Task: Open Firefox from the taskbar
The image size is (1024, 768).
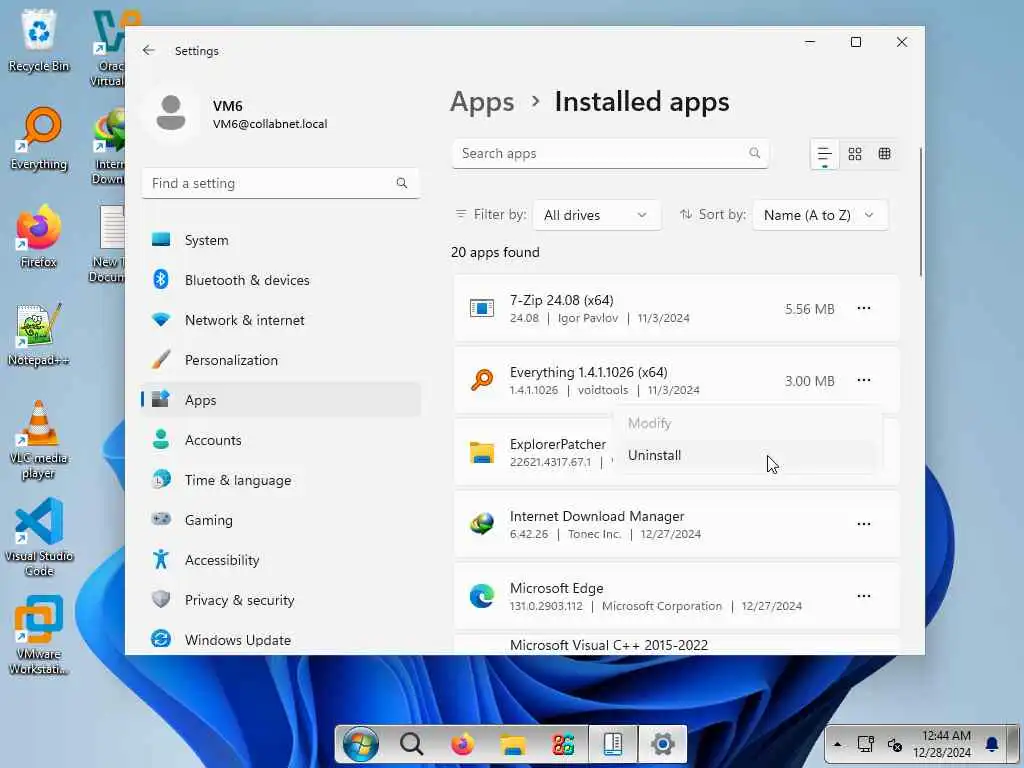Action: [x=462, y=744]
